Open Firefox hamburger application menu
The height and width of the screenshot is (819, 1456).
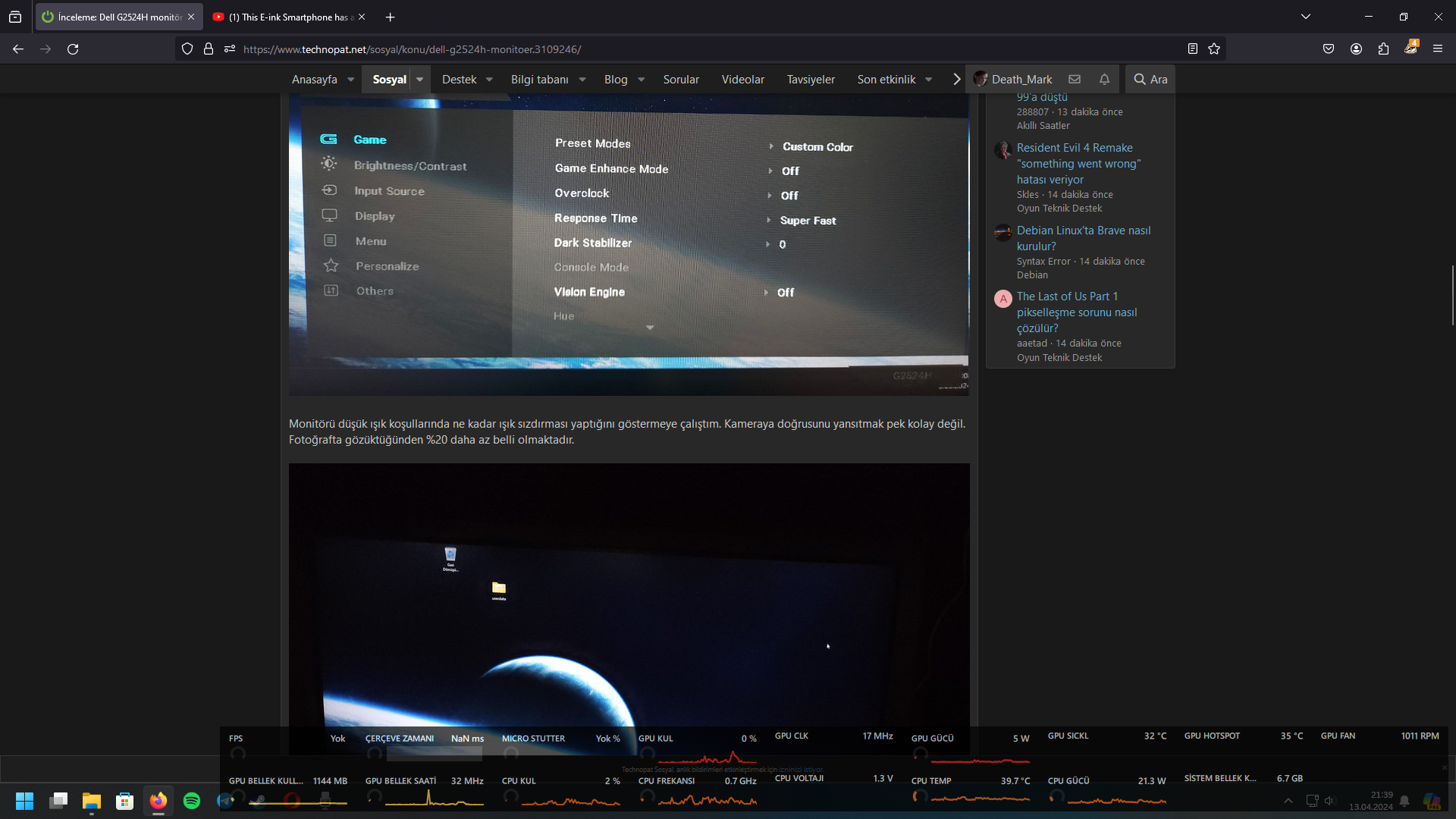coord(1438,49)
